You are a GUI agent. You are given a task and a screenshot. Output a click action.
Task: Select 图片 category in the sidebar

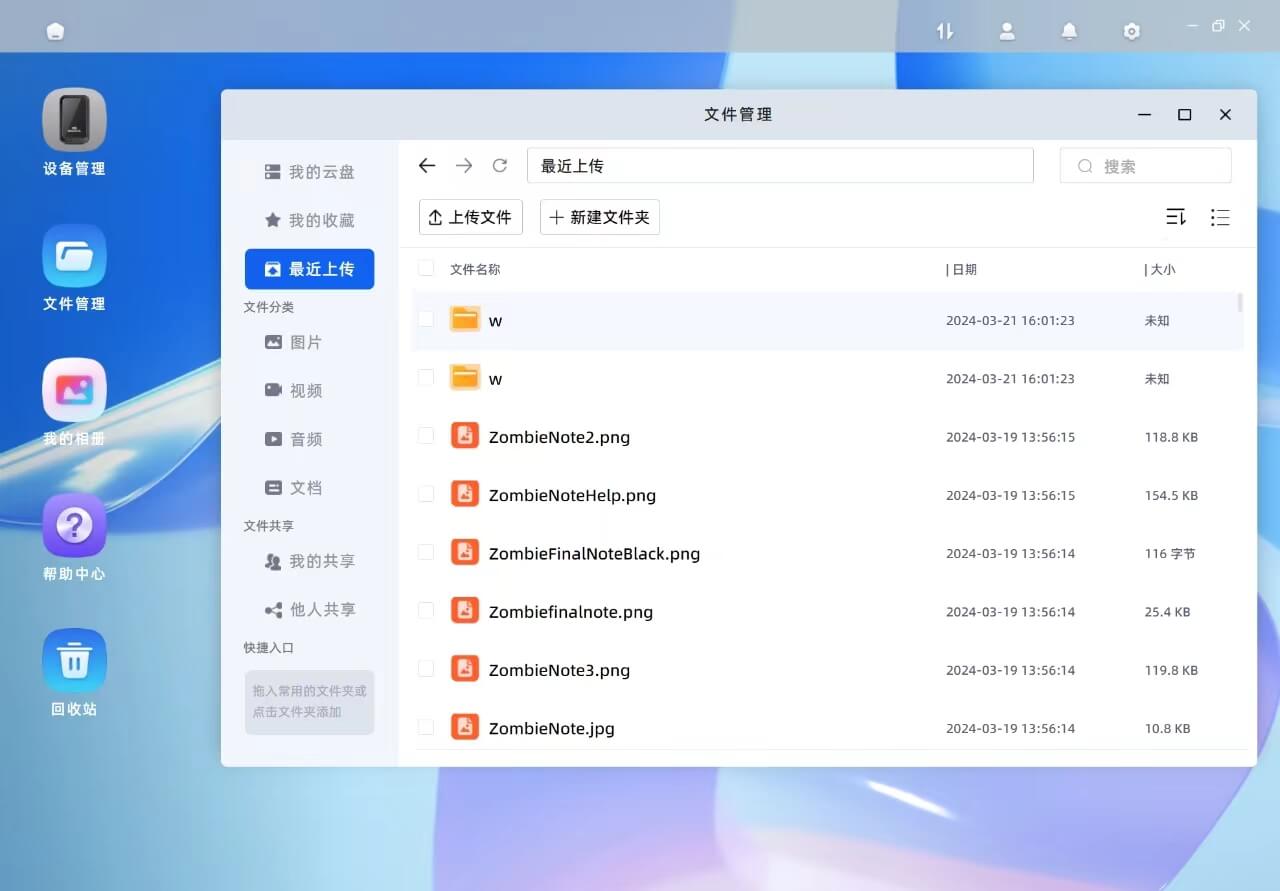[x=294, y=342]
